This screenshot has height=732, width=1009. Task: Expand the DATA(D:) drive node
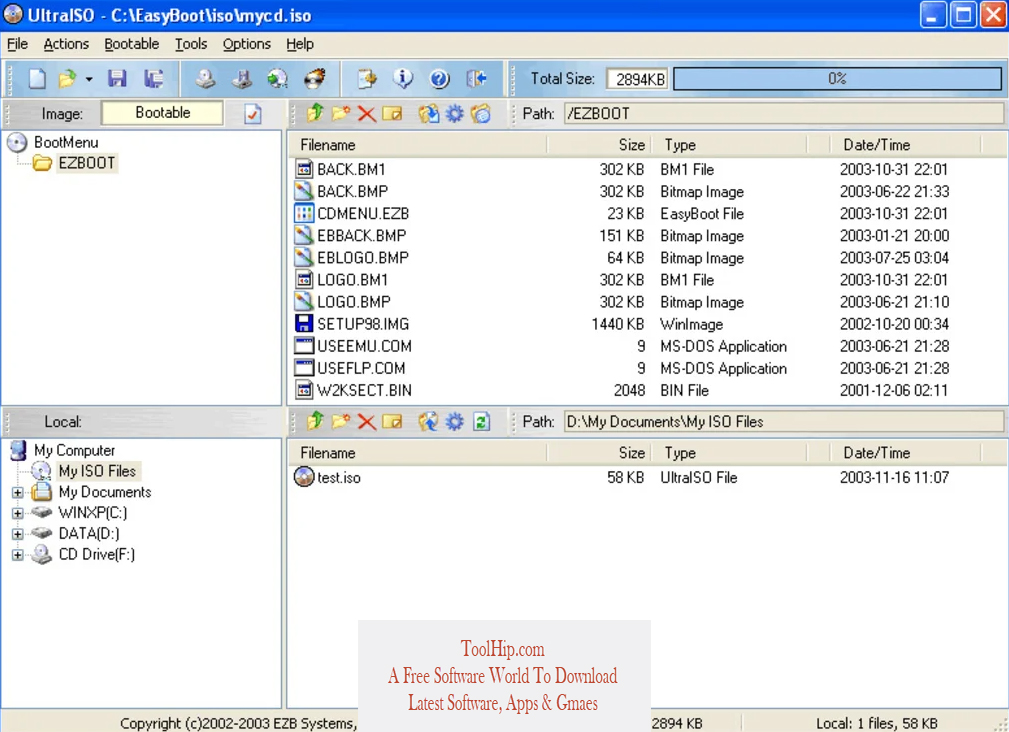pos(18,534)
